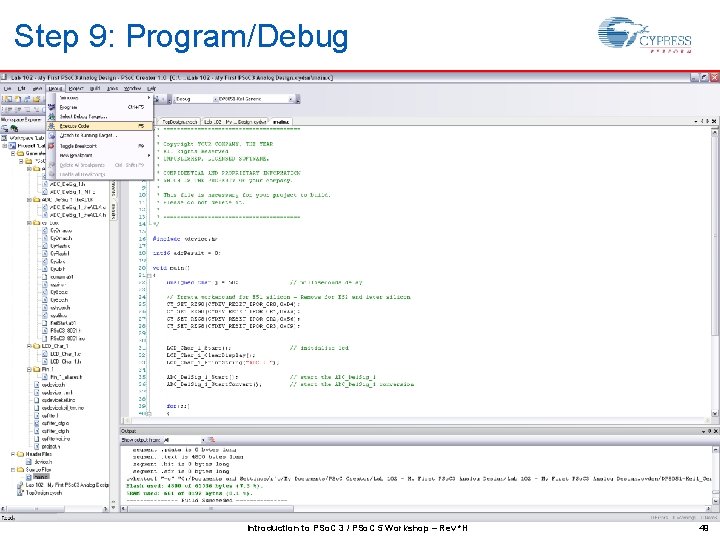This screenshot has height=540, width=720.
Task: Open the Show output from dropdown
Action: point(183,440)
